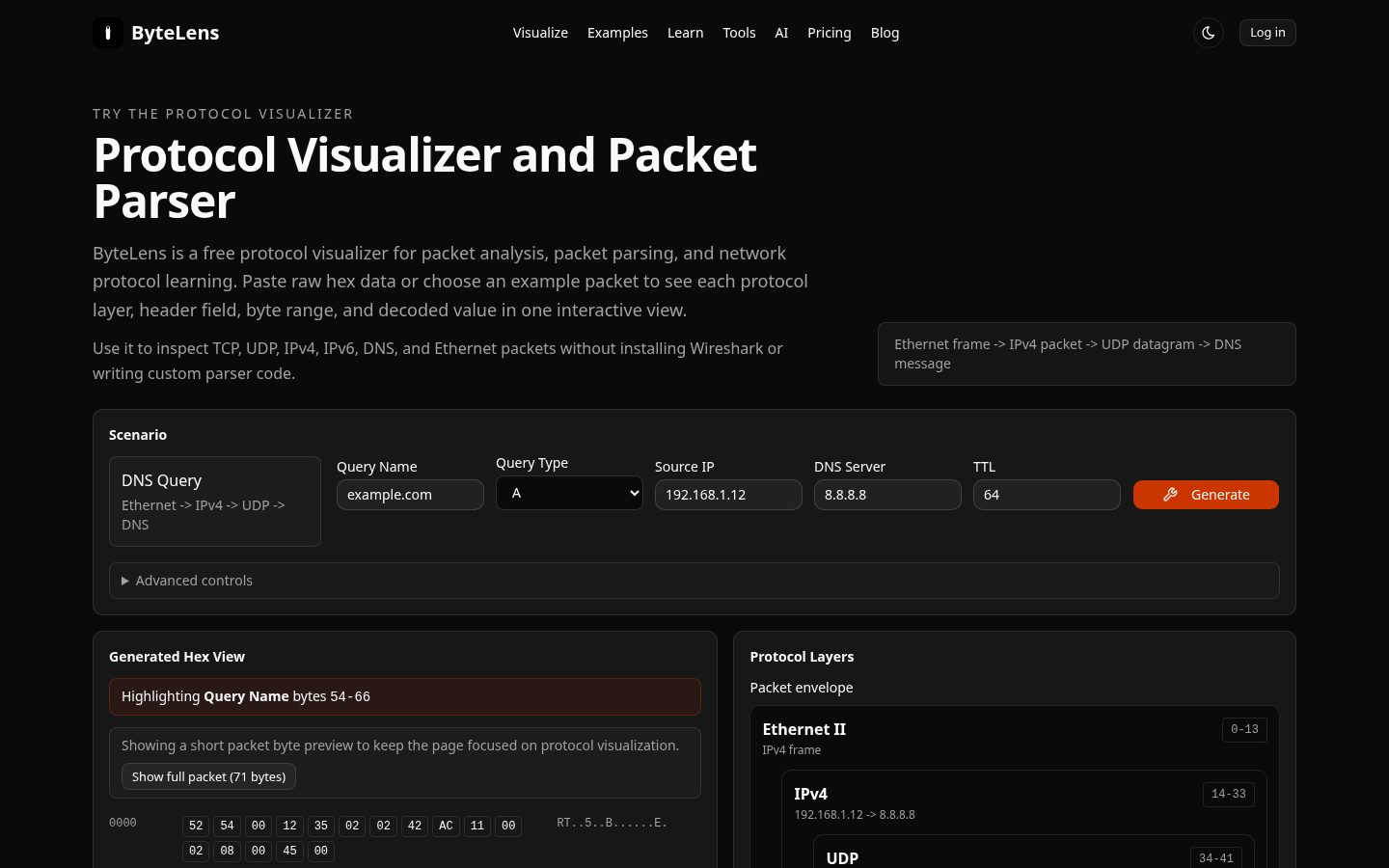Click the ByteLens logo icon
1389x868 pixels.
(108, 33)
